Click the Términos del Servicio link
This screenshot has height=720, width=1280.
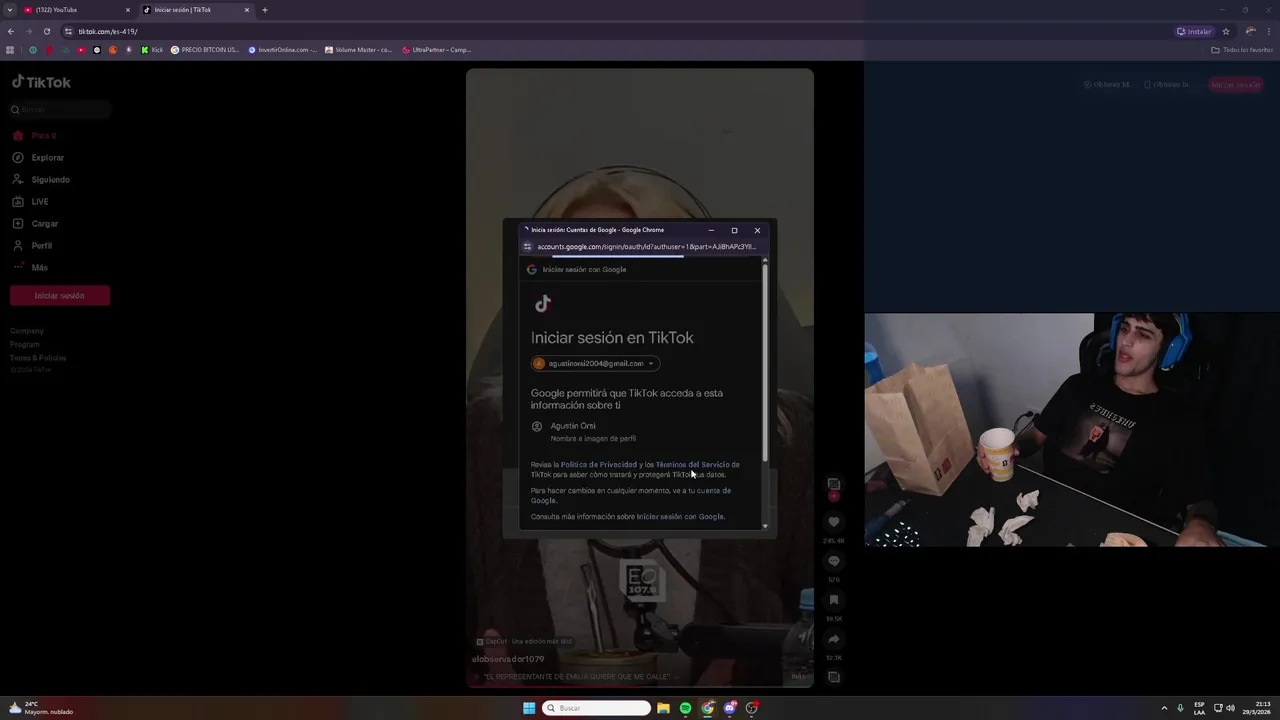point(692,465)
